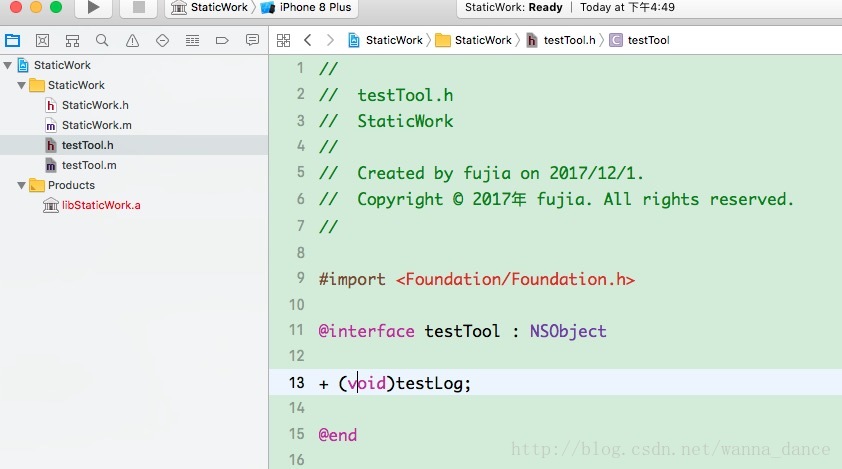This screenshot has height=469, width=842.
Task: Select the StaticWork folder row
Action: click(134, 85)
